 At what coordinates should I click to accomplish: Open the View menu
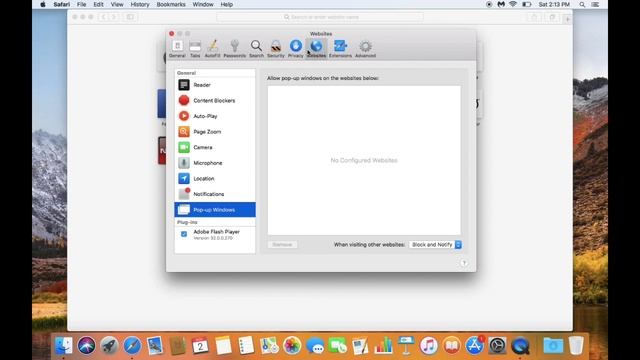(117, 4)
